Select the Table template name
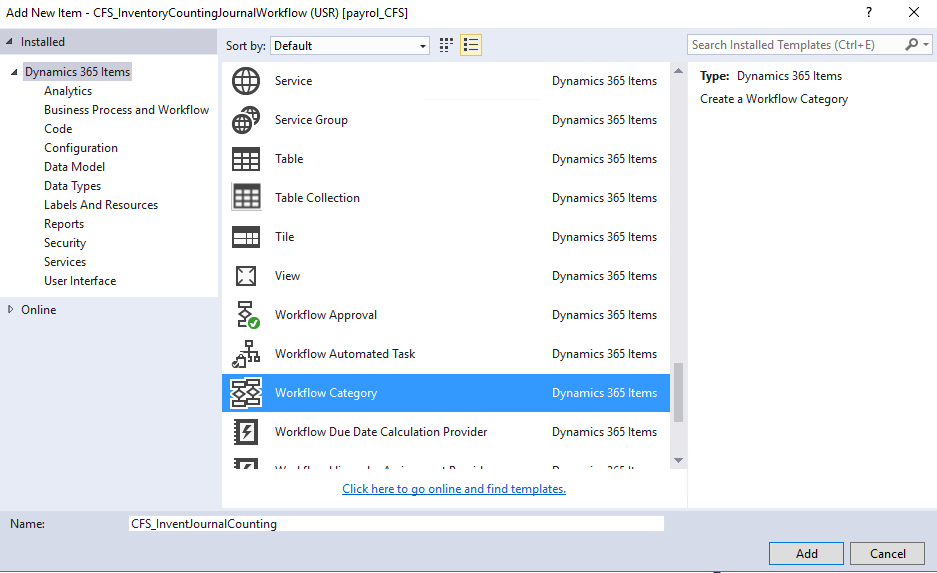 (x=289, y=159)
